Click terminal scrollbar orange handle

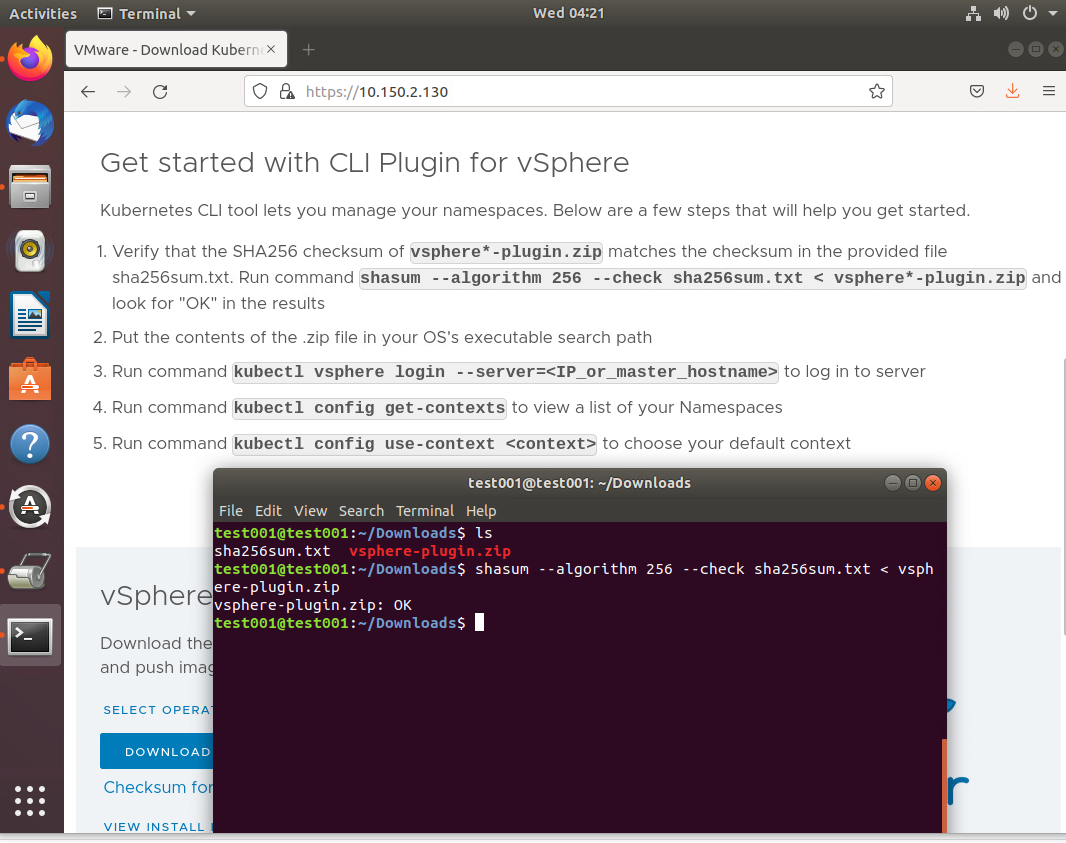(944, 785)
